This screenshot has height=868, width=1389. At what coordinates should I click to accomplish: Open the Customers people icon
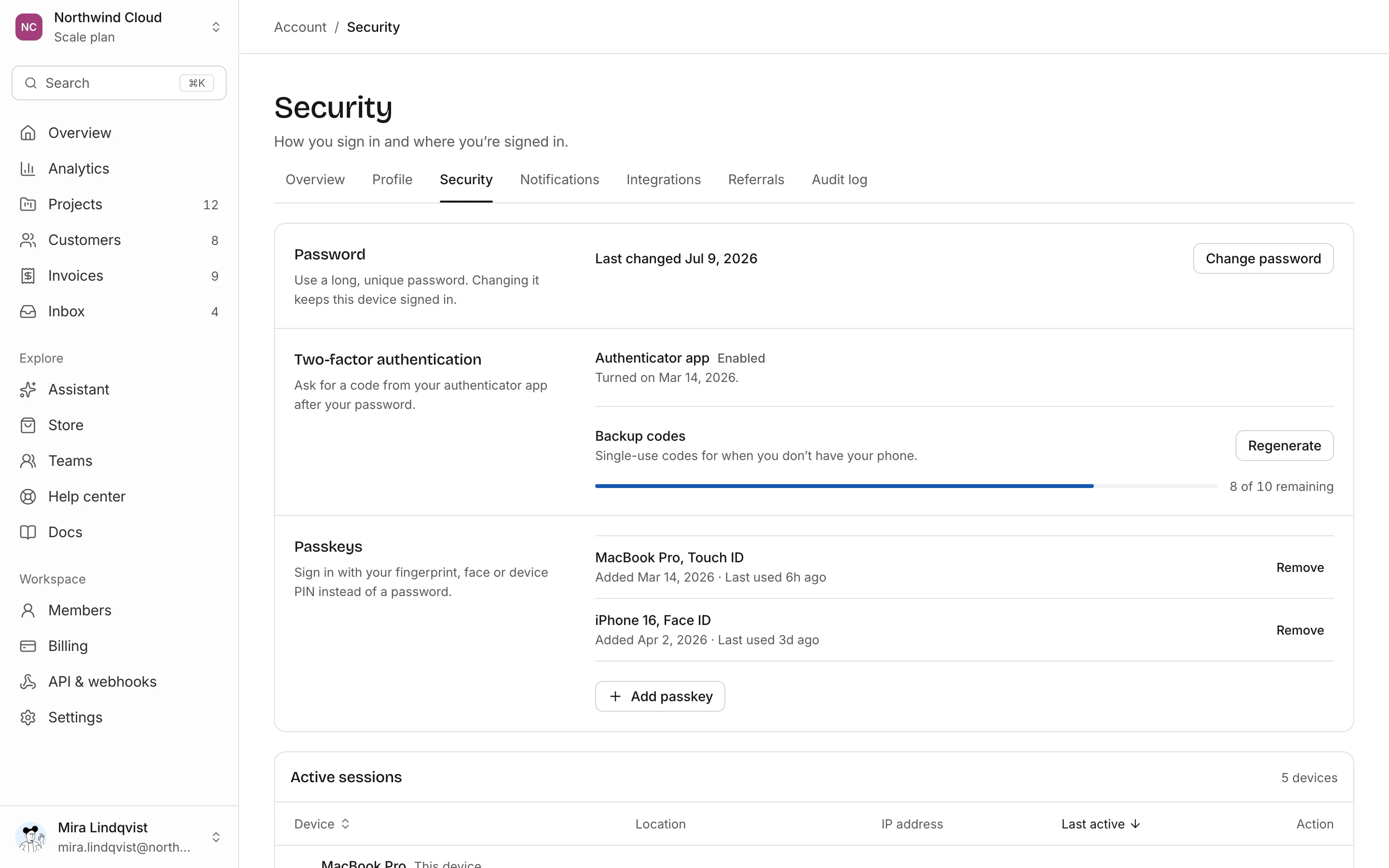tap(27, 240)
